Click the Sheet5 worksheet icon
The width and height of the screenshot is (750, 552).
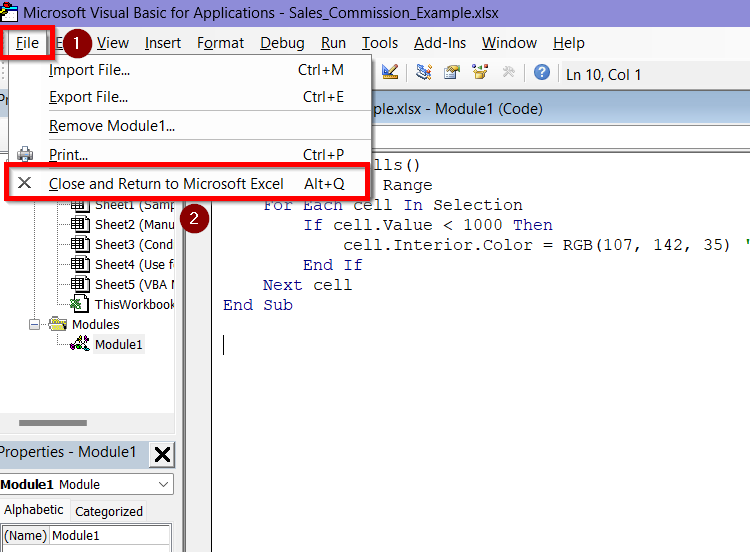coord(80,284)
